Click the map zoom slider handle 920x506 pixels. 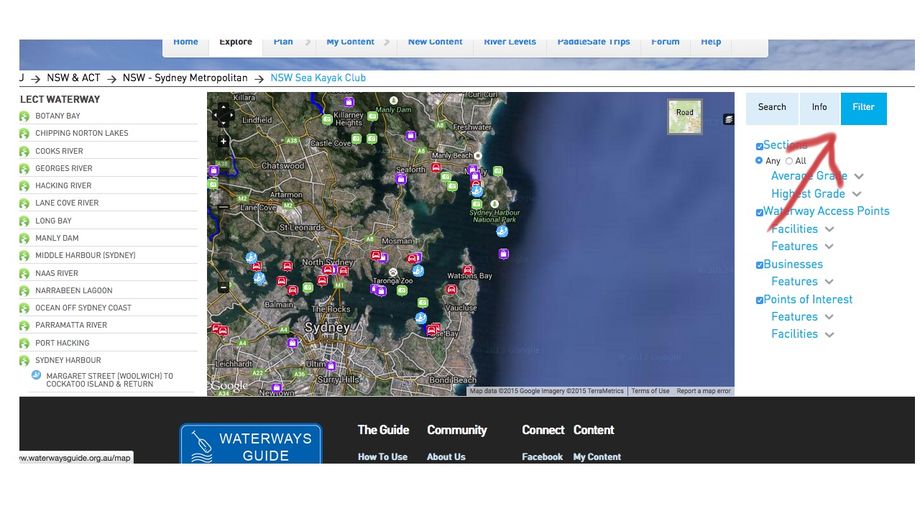tap(224, 207)
